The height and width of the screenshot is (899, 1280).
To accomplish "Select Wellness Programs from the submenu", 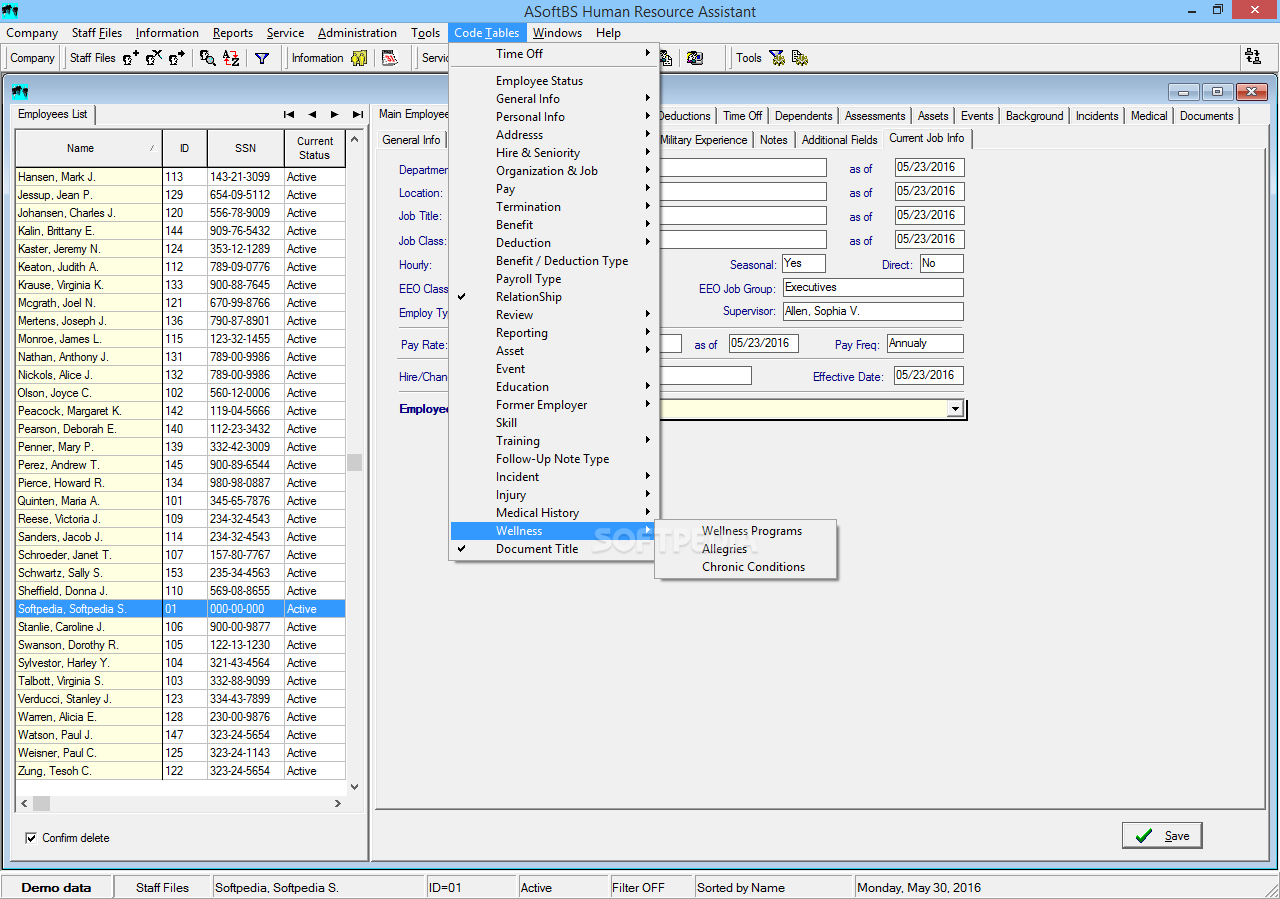I will (751, 531).
